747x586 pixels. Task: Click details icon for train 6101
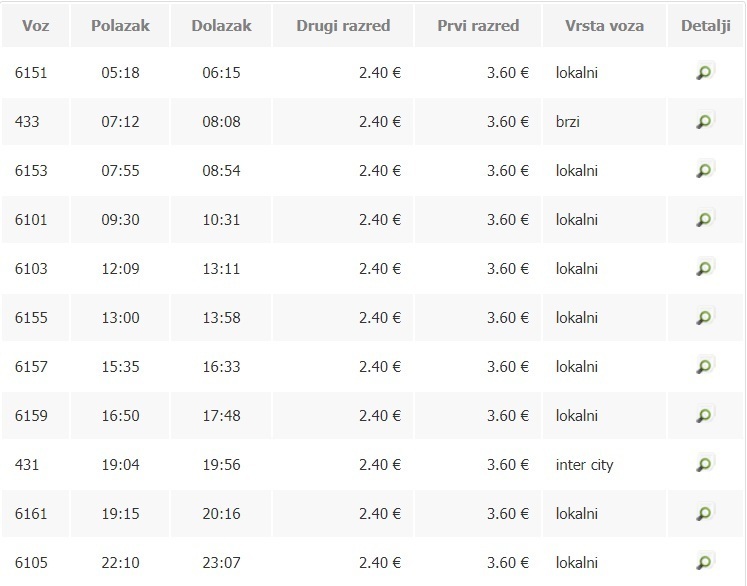705,219
